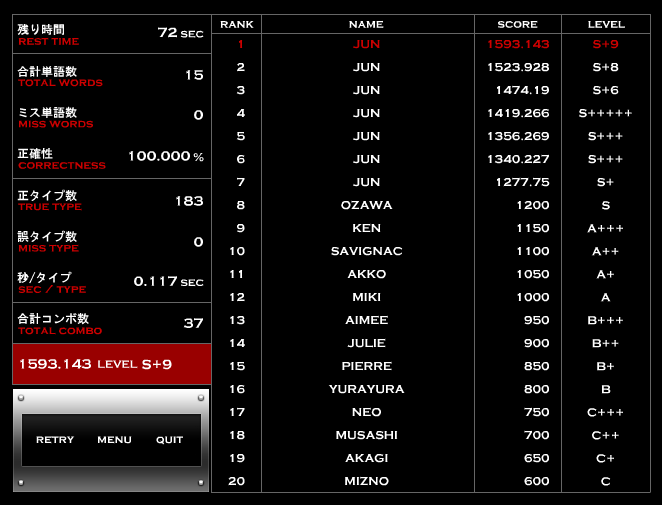Select the MISS TYPE label
The image size is (662, 505).
[49, 248]
